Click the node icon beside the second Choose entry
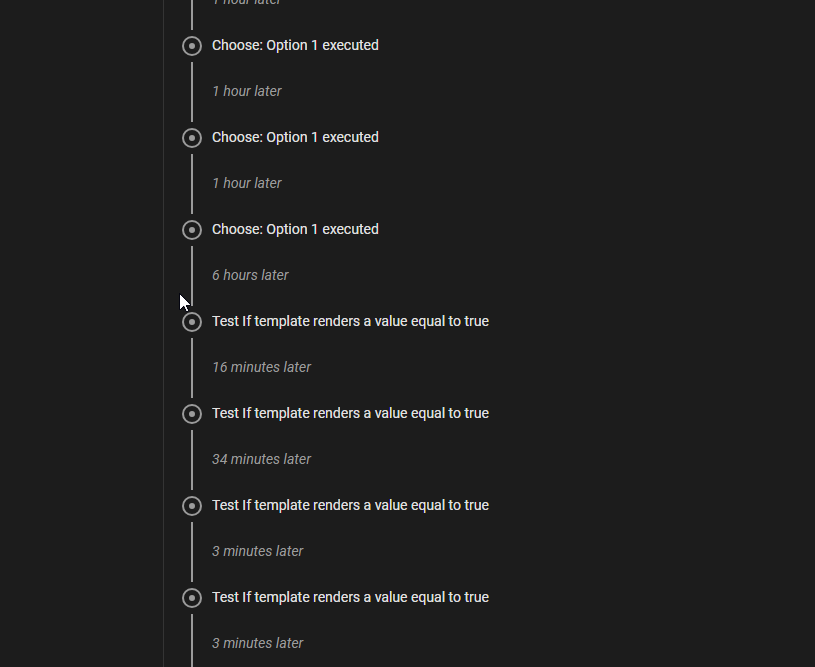This screenshot has height=667, width=815. pos(191,137)
